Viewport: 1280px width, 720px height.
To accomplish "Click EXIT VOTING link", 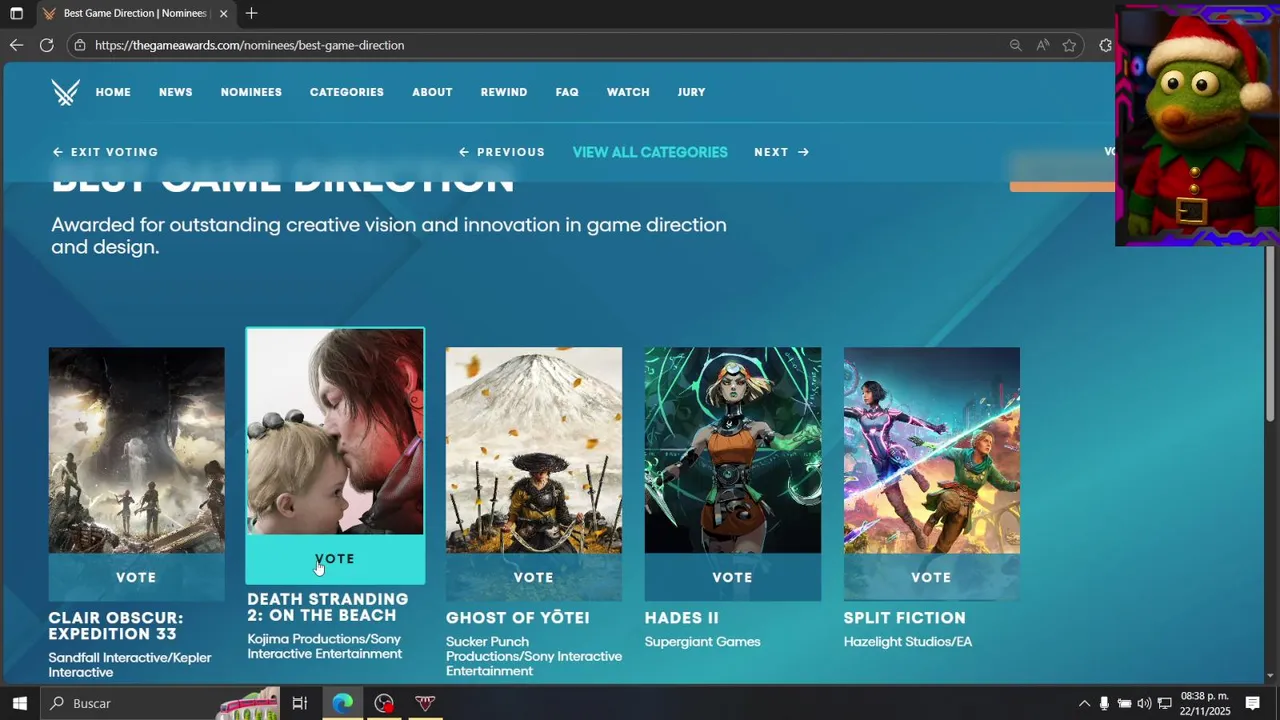I will pos(105,152).
